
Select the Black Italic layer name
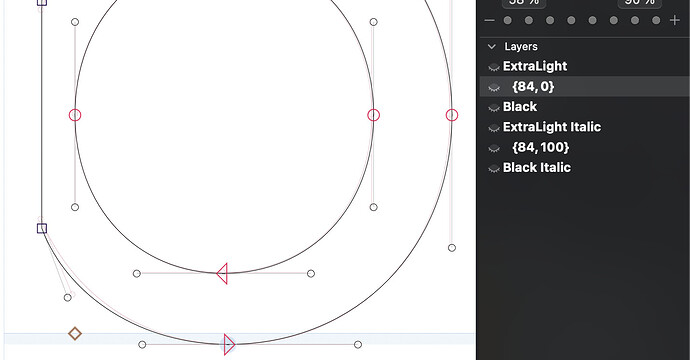pos(536,168)
